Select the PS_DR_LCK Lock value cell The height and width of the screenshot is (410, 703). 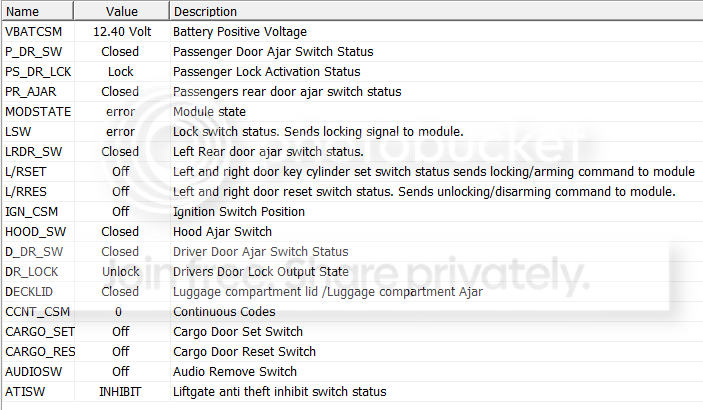pos(121,72)
